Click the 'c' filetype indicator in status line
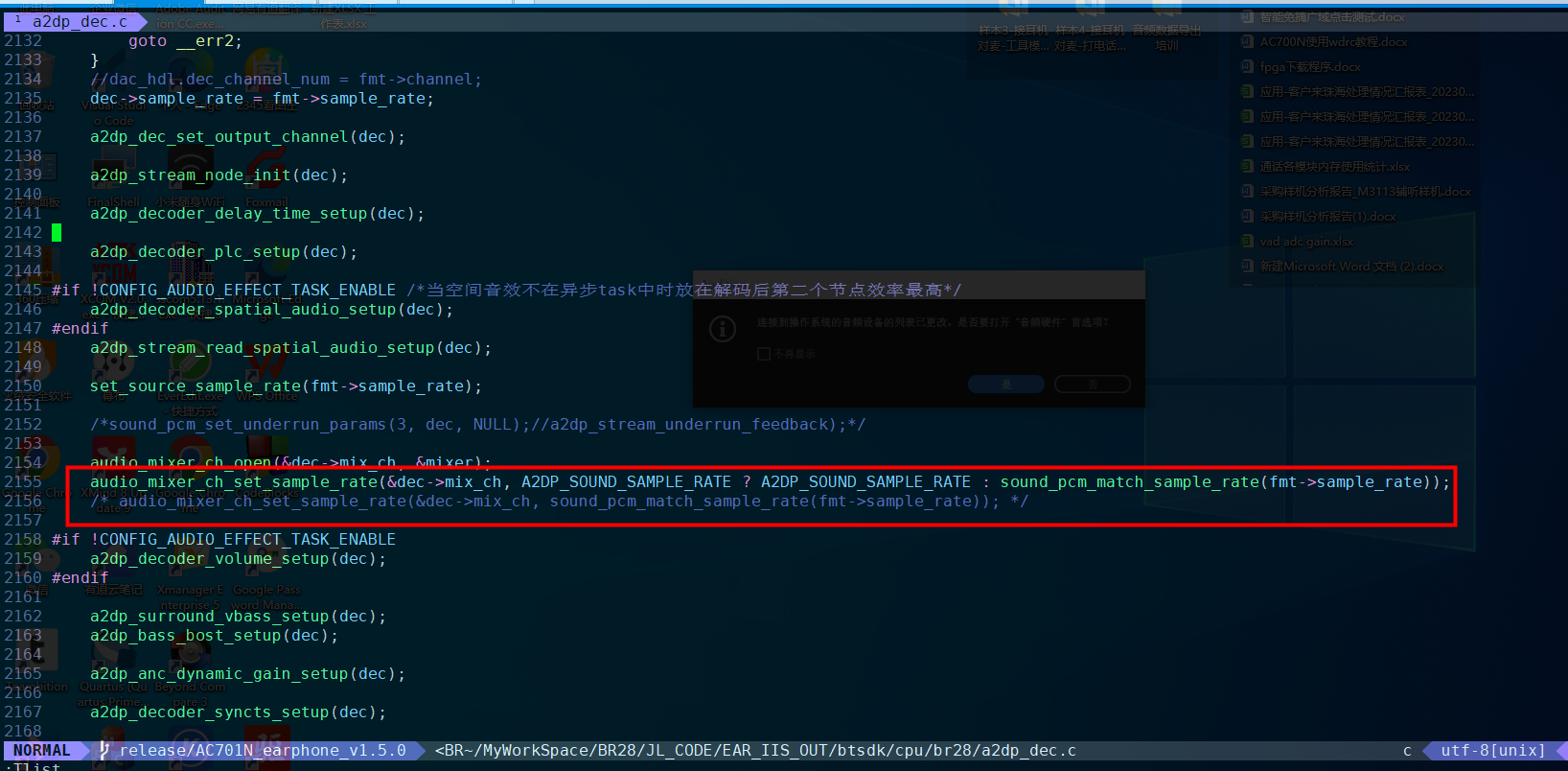The height and width of the screenshot is (771, 1568). 1407,751
